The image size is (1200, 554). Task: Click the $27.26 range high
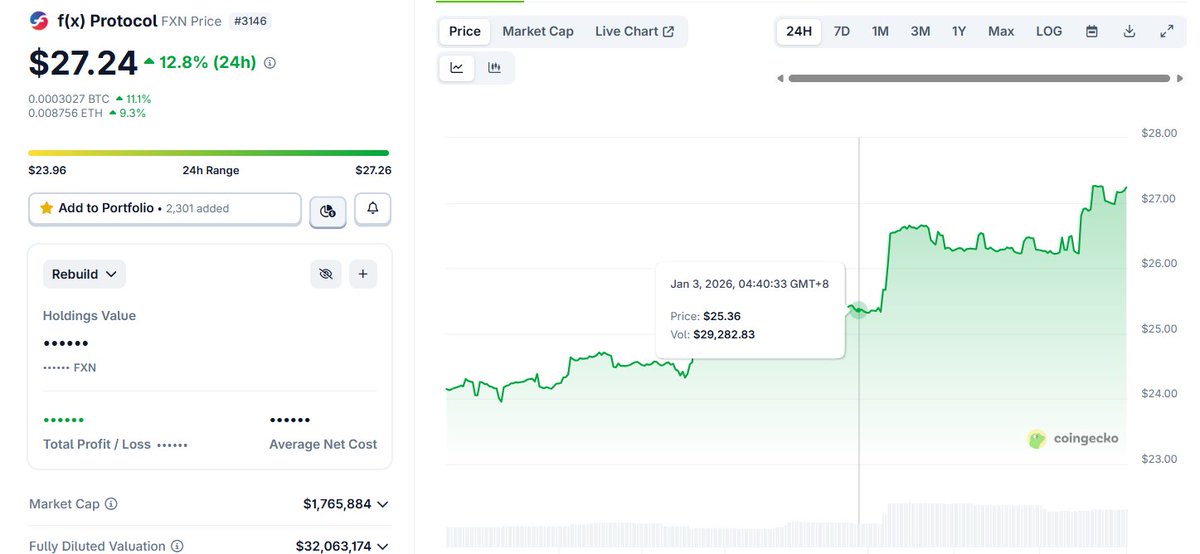373,170
